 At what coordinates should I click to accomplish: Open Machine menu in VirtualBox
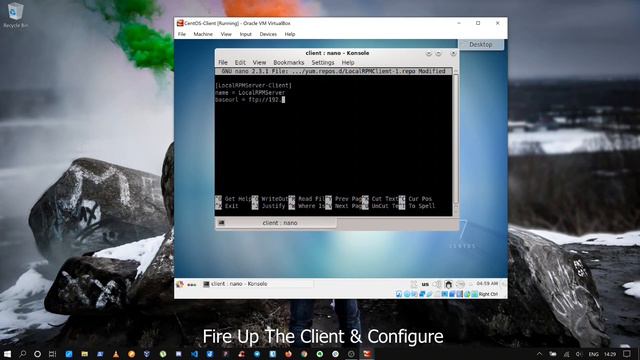tap(203, 34)
